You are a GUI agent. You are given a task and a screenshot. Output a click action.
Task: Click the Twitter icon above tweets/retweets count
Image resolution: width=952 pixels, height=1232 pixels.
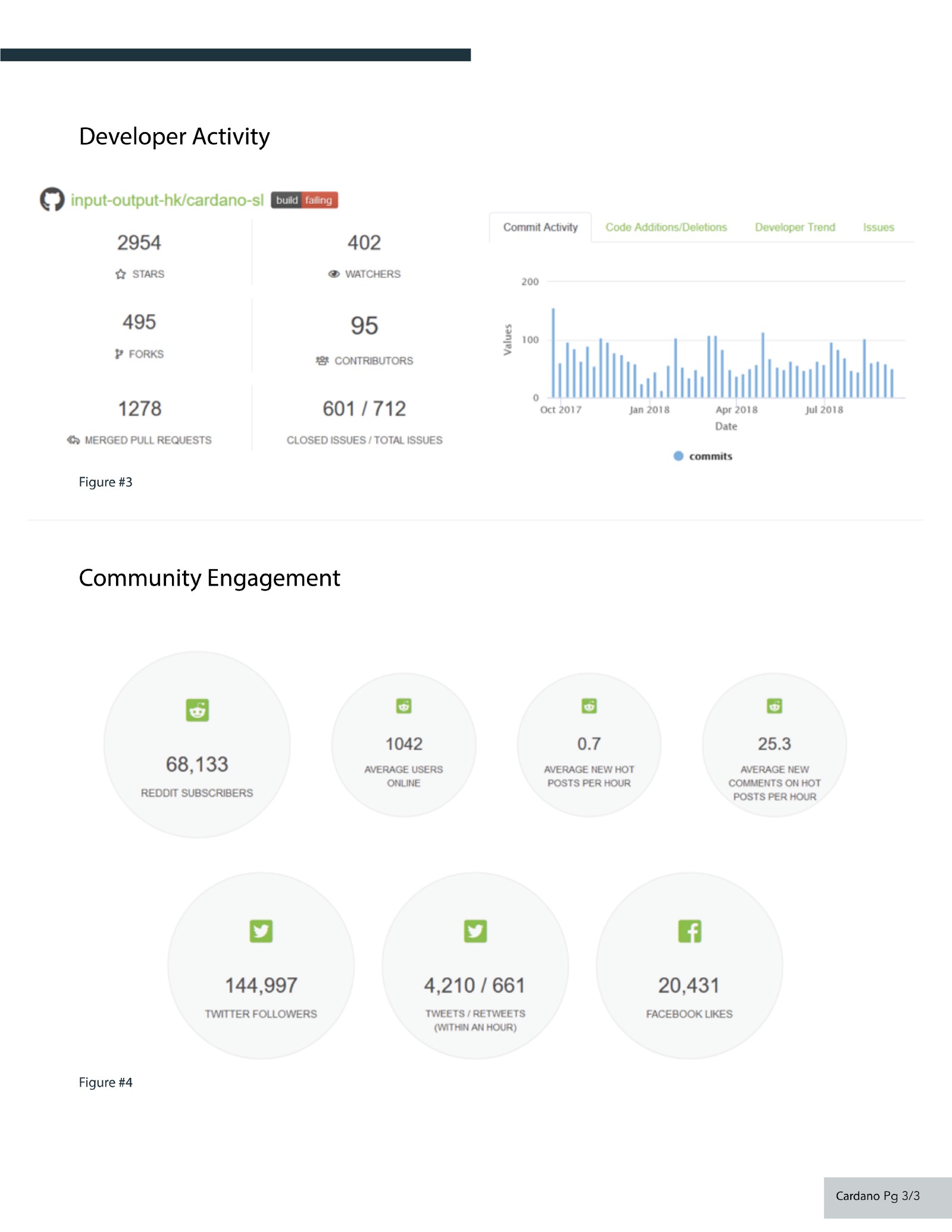[x=475, y=931]
